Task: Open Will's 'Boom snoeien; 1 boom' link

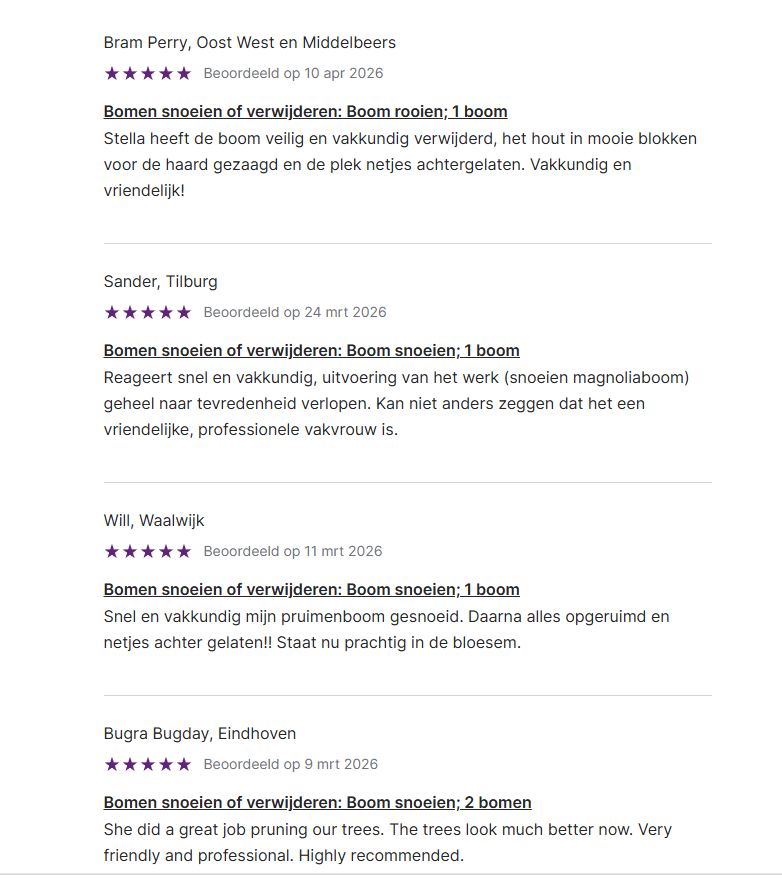Action: click(311, 590)
